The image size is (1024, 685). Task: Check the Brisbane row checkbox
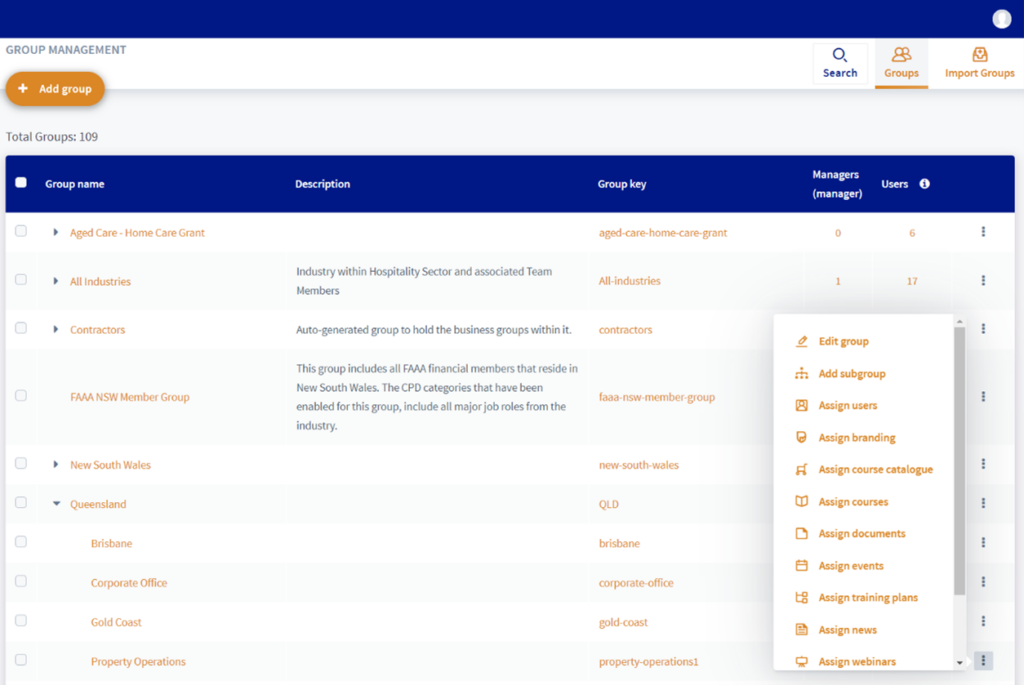point(21,542)
